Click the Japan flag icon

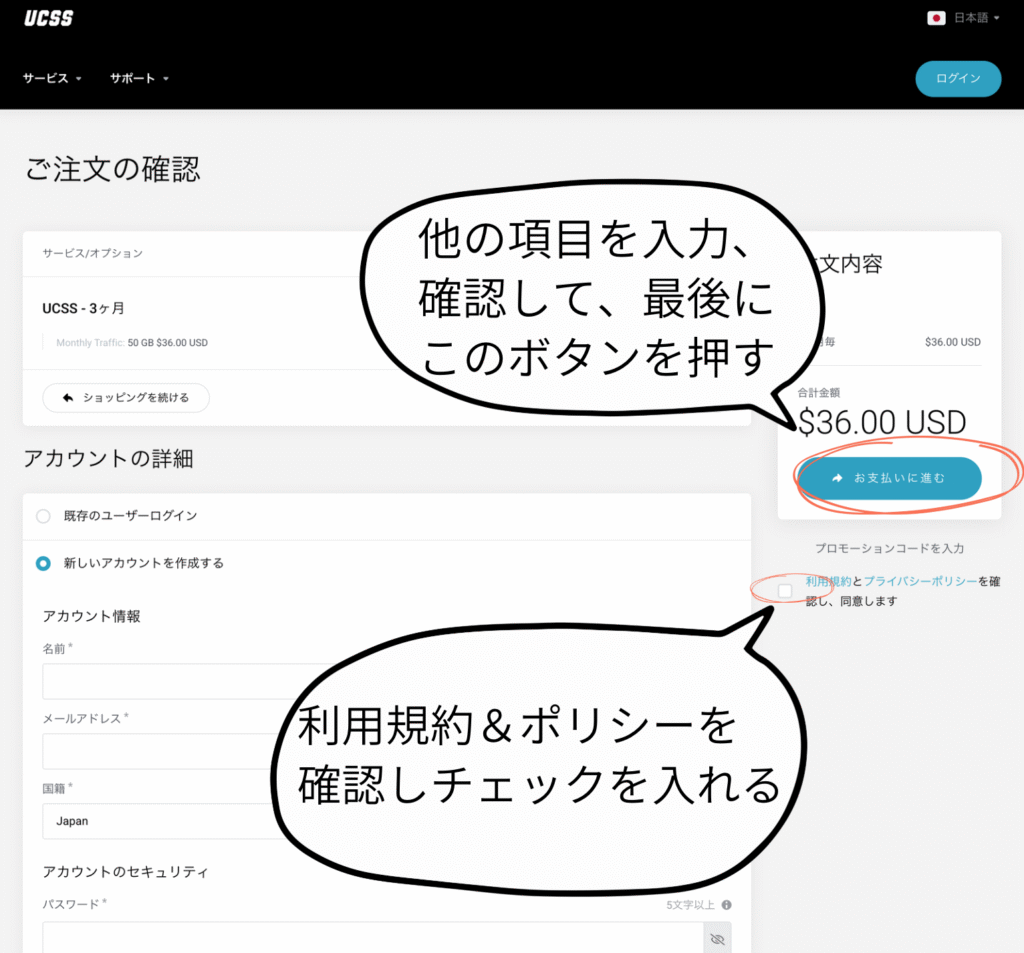936,18
